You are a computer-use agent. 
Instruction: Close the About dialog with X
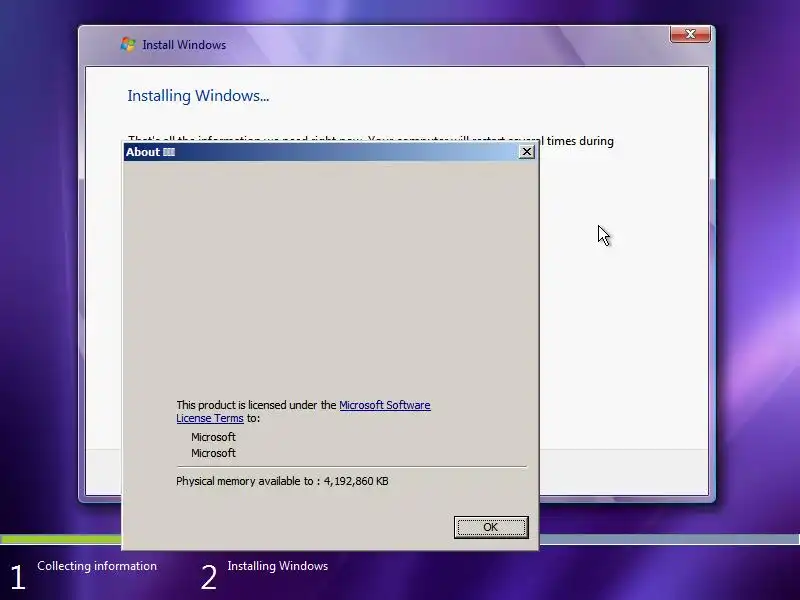click(x=526, y=152)
